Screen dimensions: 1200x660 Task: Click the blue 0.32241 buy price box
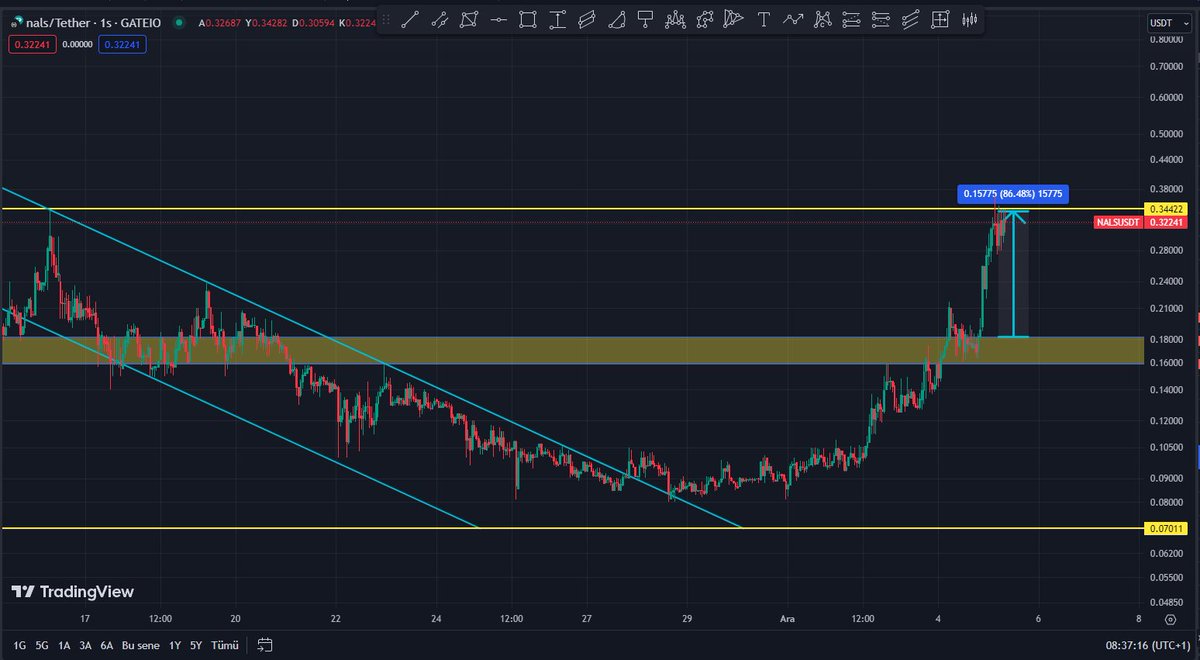pos(123,44)
